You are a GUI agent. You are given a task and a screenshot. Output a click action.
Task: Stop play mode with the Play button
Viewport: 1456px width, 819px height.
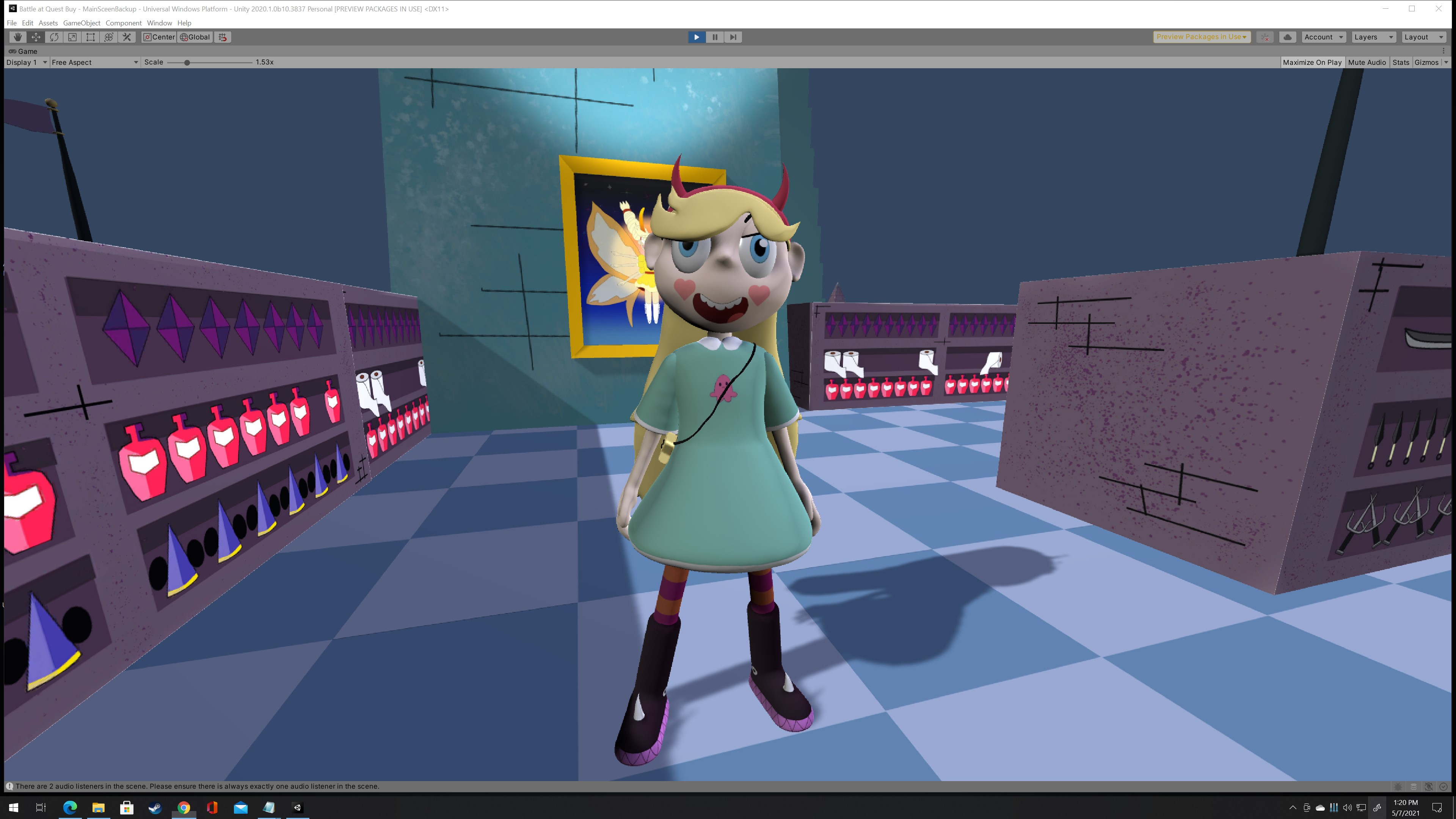tap(697, 37)
